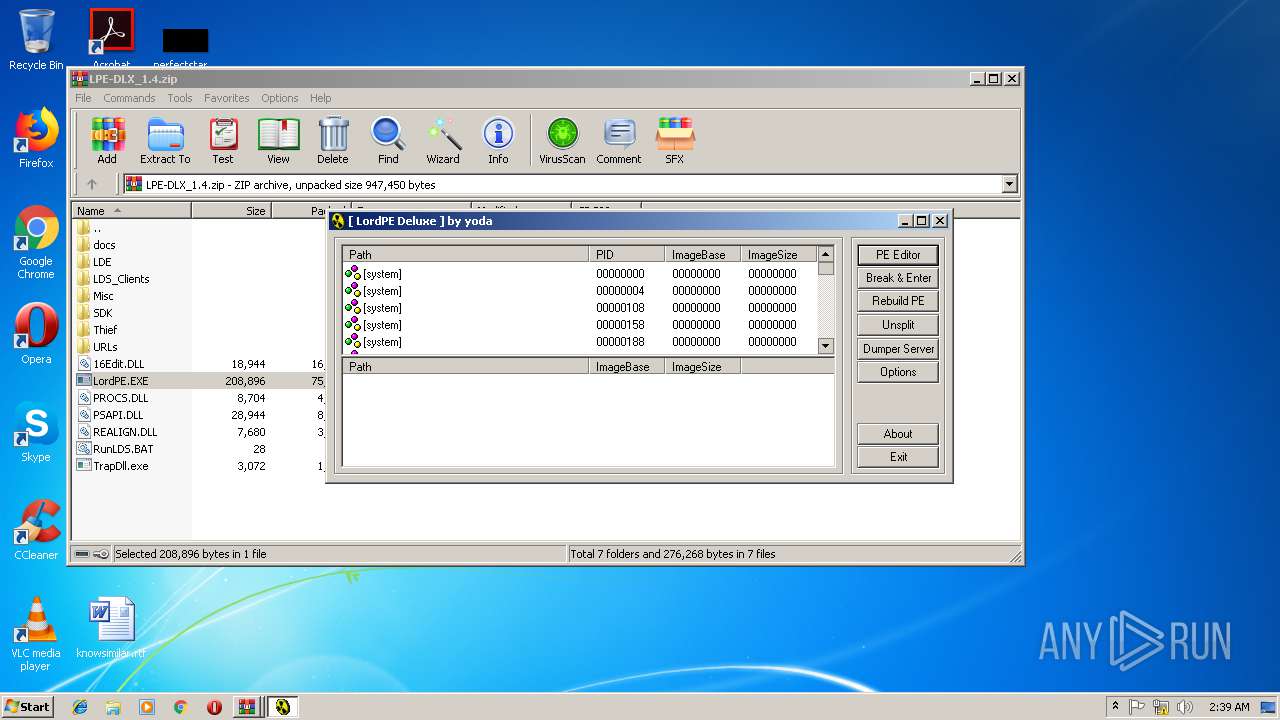Open the Opera desktop shortcut
Image resolution: width=1280 pixels, height=720 pixels.
(x=36, y=334)
